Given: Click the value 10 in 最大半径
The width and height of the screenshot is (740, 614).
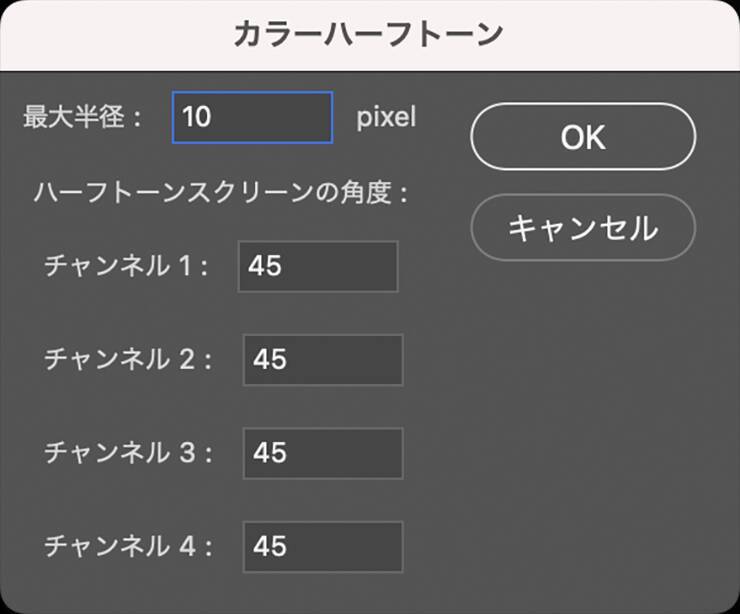Looking at the screenshot, I should click(x=197, y=117).
